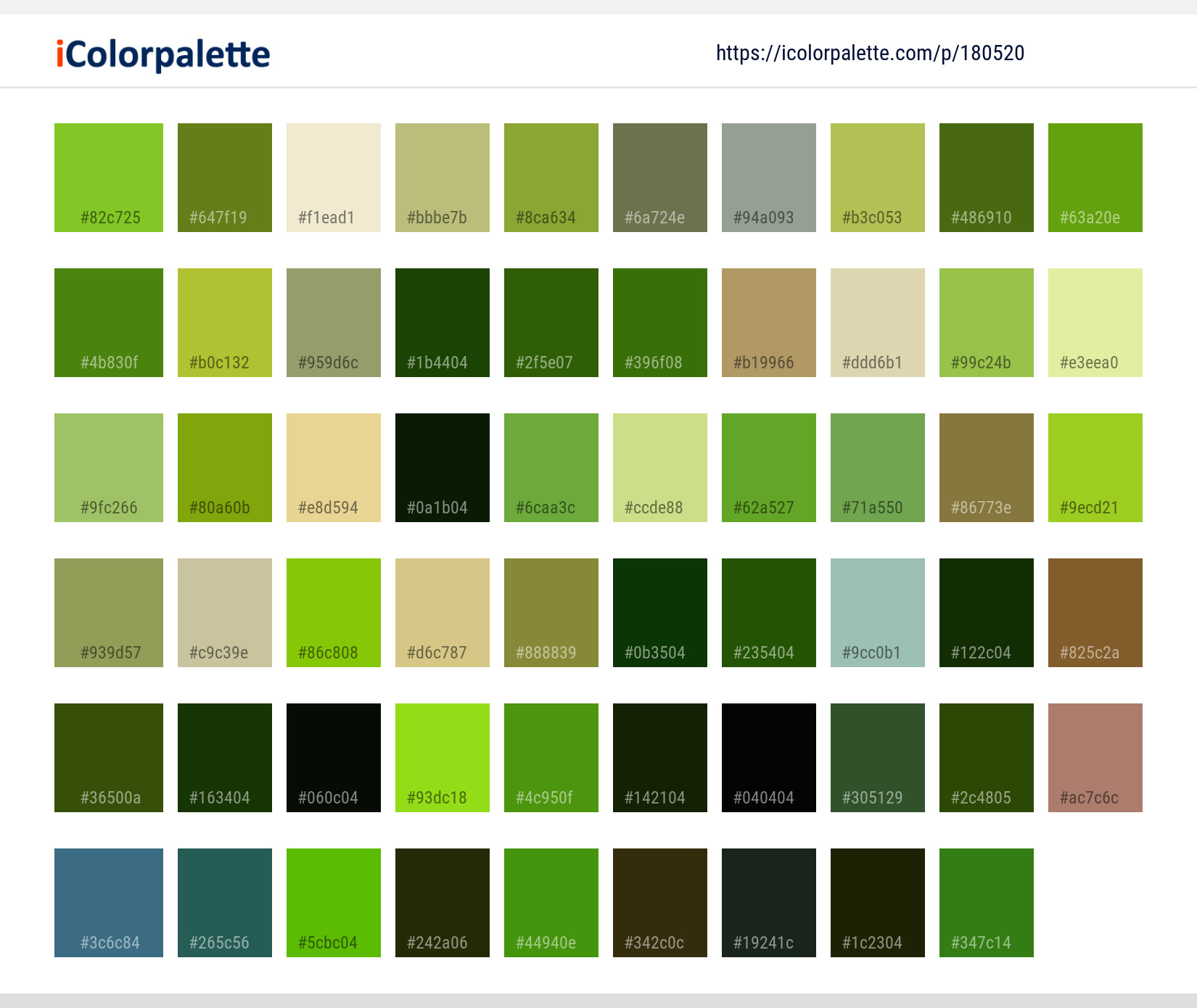The height and width of the screenshot is (1008, 1197).
Task: Select the #647f19 color swatch
Action: click(x=225, y=178)
